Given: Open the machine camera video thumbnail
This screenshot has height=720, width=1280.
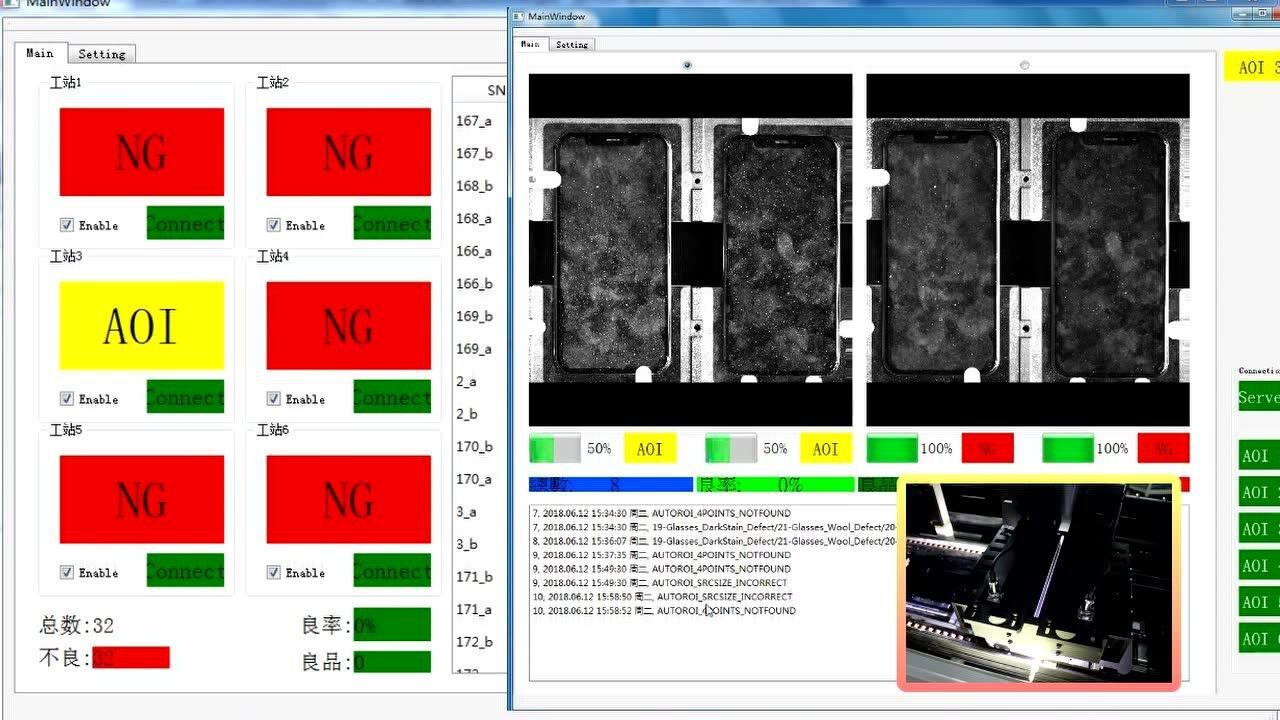Looking at the screenshot, I should [x=1038, y=583].
